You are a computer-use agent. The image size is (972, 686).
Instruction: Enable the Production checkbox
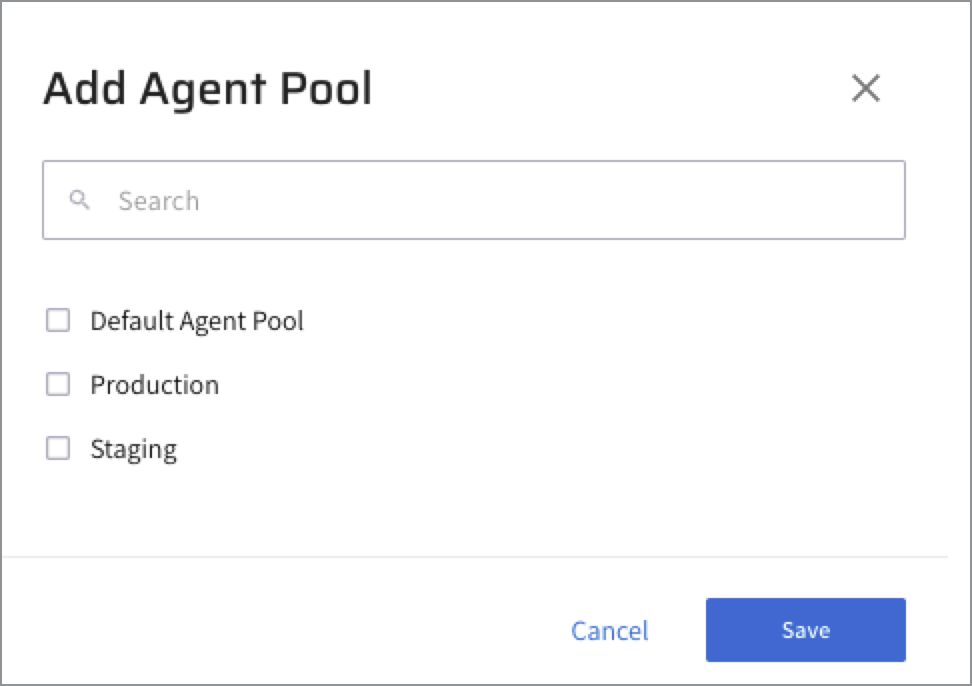pos(59,385)
